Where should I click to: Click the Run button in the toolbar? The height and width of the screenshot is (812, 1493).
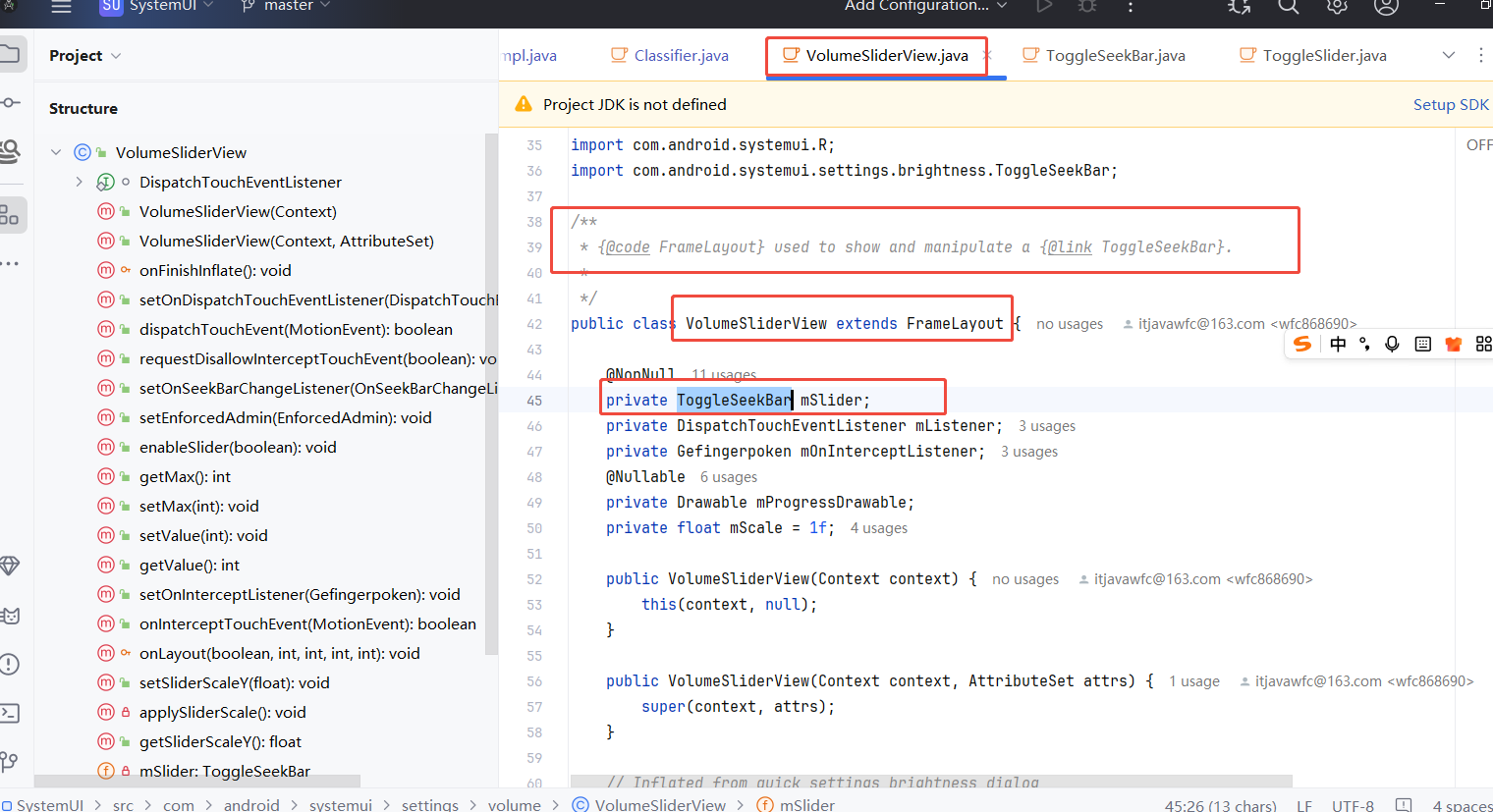[x=1044, y=6]
